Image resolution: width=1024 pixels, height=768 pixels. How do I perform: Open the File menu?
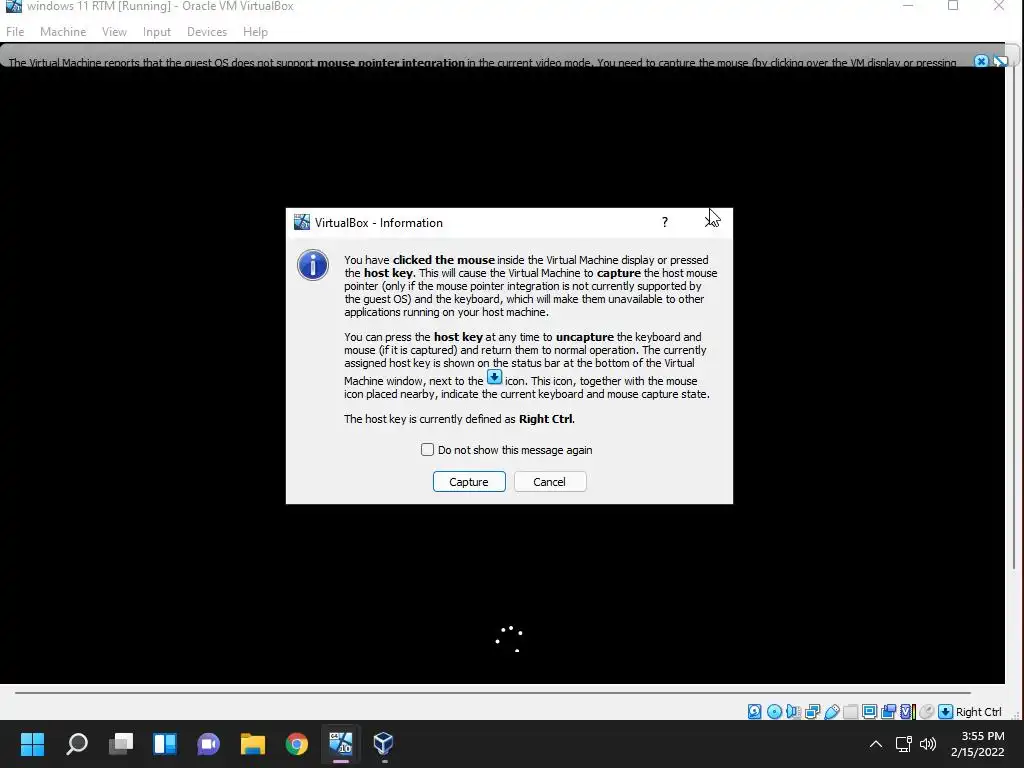tap(15, 31)
